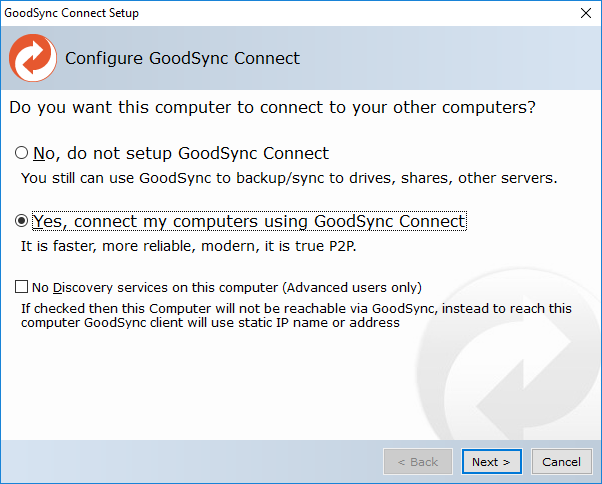
Task: Click the "No, do not setup GoodSync Connect" label text
Action: (181, 154)
